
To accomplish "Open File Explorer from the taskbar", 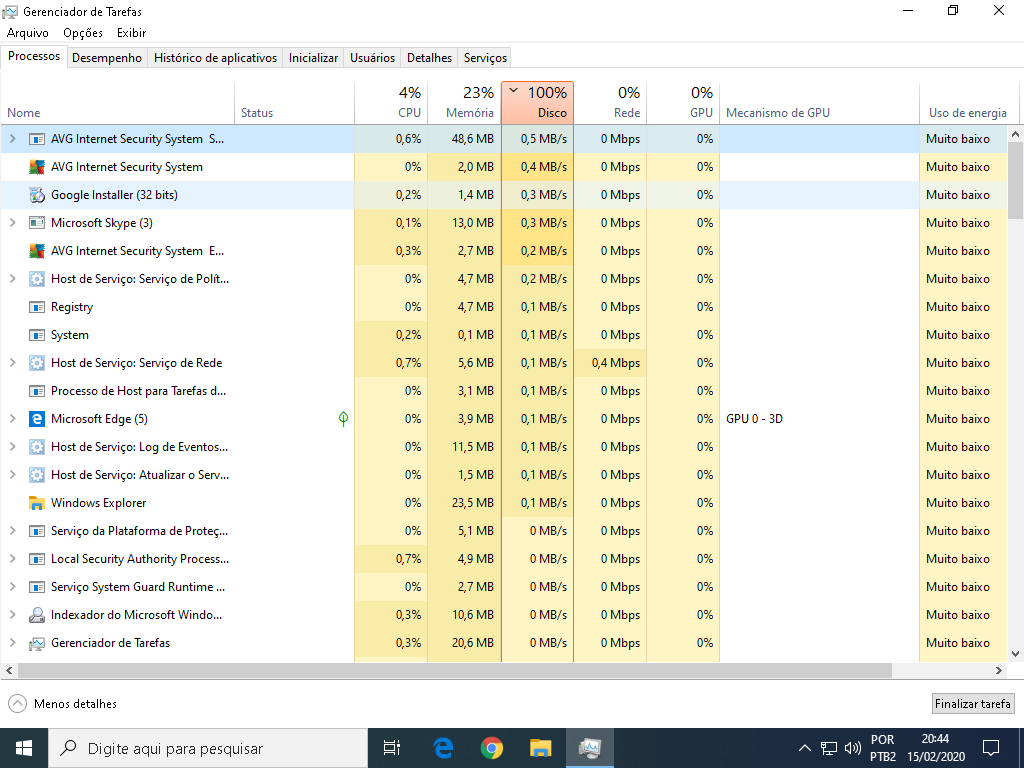I will (541, 748).
